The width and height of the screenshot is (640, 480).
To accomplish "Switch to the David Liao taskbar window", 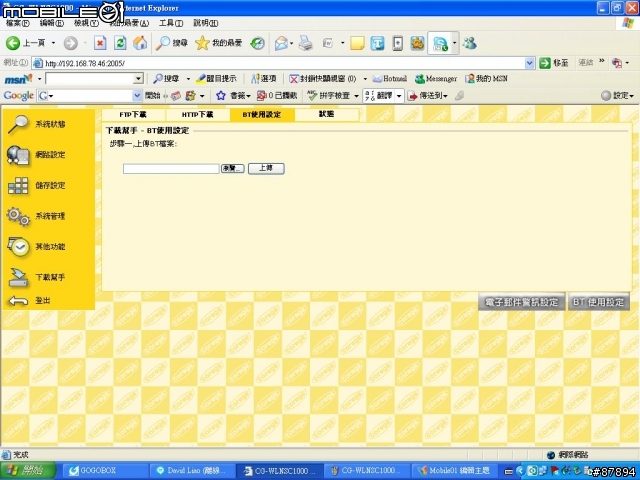I will pyautogui.click(x=192, y=471).
